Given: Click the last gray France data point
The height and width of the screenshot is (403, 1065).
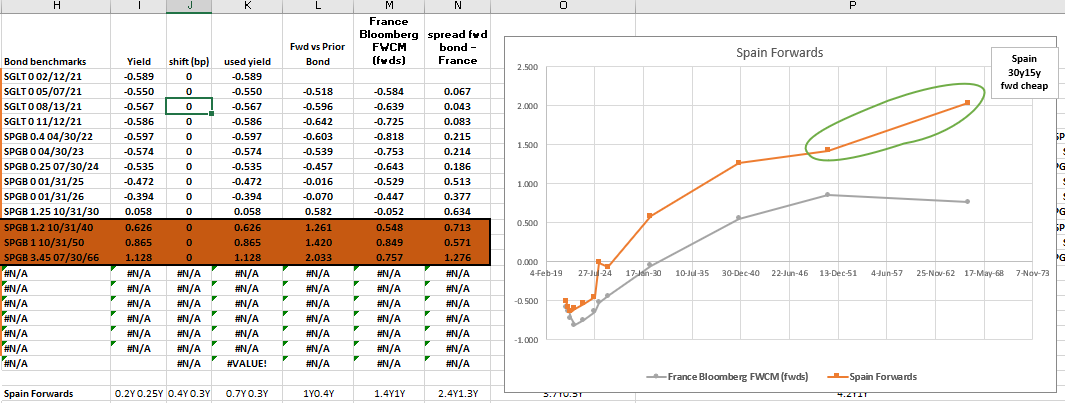Looking at the screenshot, I should 967,202.
